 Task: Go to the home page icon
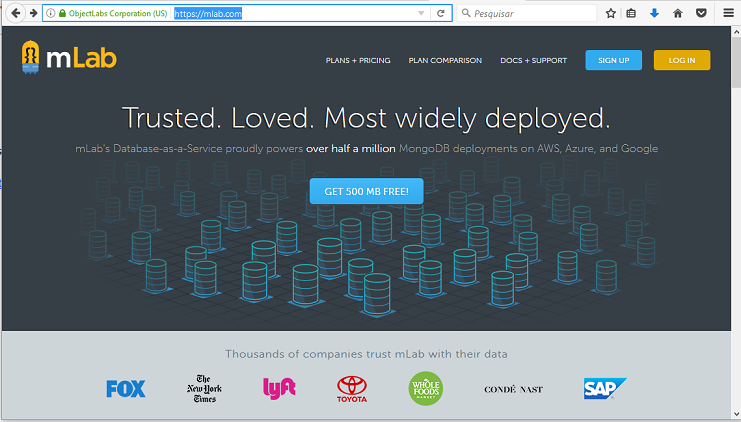tap(678, 13)
